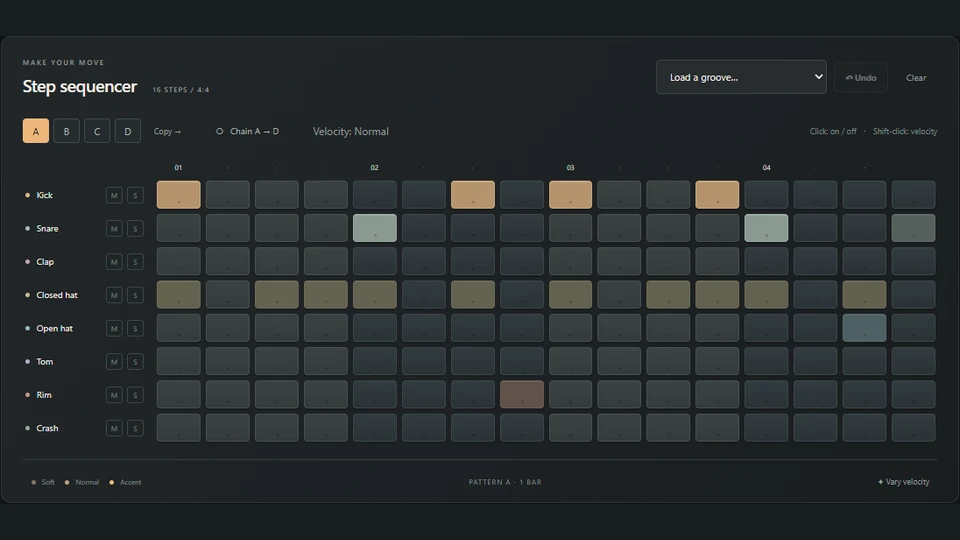
Task: Open the Load a groove dropdown
Action: coord(741,77)
